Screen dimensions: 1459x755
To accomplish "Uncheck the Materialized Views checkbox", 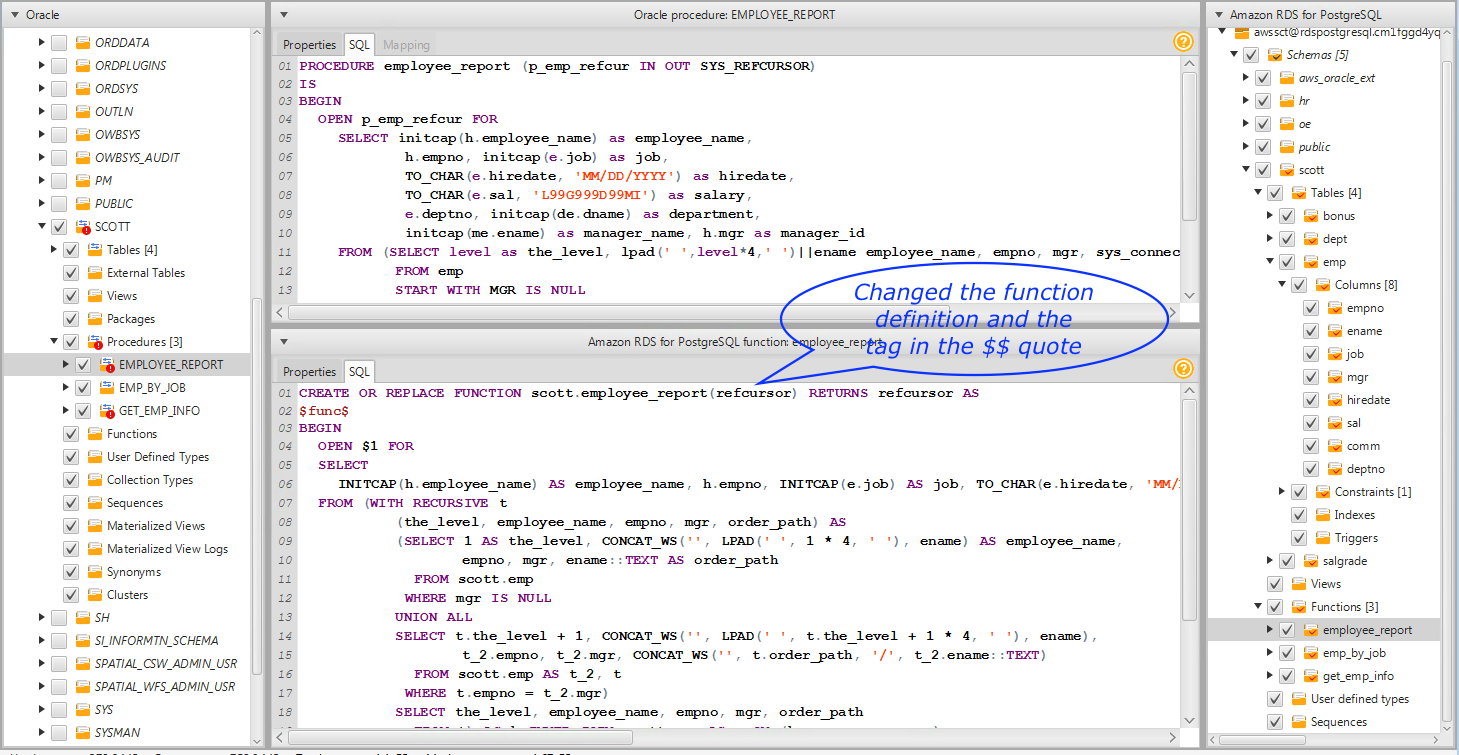I will pyautogui.click(x=71, y=526).
